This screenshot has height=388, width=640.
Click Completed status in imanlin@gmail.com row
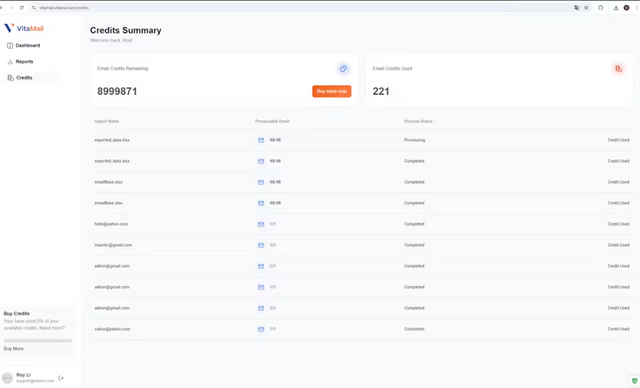click(414, 245)
